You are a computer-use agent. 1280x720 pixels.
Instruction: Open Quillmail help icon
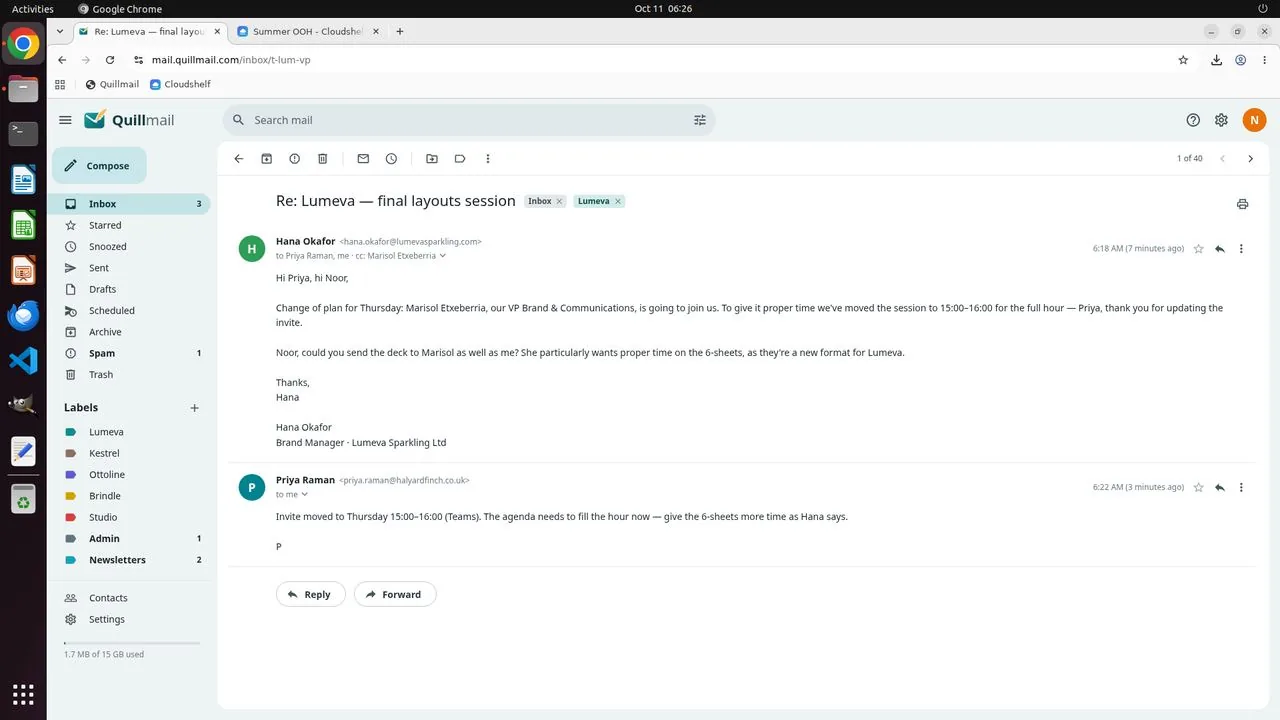click(1193, 120)
